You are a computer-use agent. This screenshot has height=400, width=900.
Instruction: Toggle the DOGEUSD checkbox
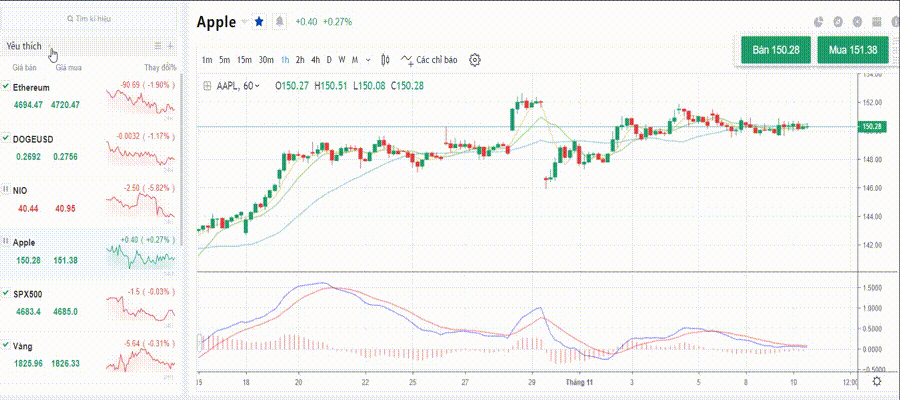click(x=6, y=138)
